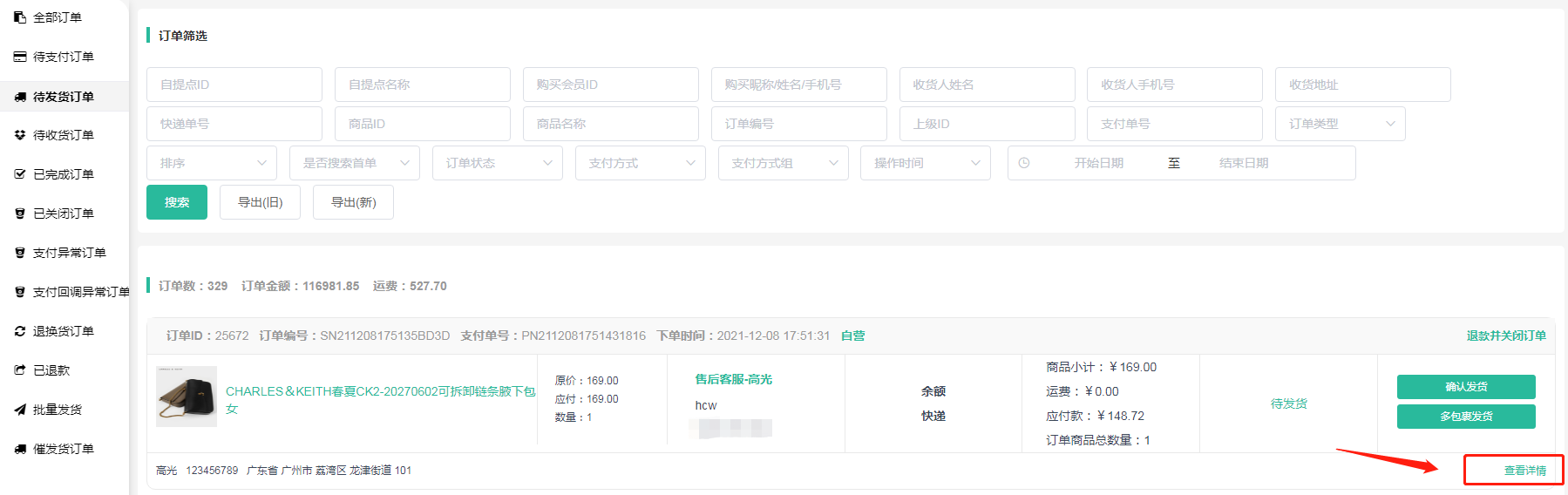The image size is (1568, 495).
Task: Open 已完成订单 in sidebar
Action: click(64, 174)
